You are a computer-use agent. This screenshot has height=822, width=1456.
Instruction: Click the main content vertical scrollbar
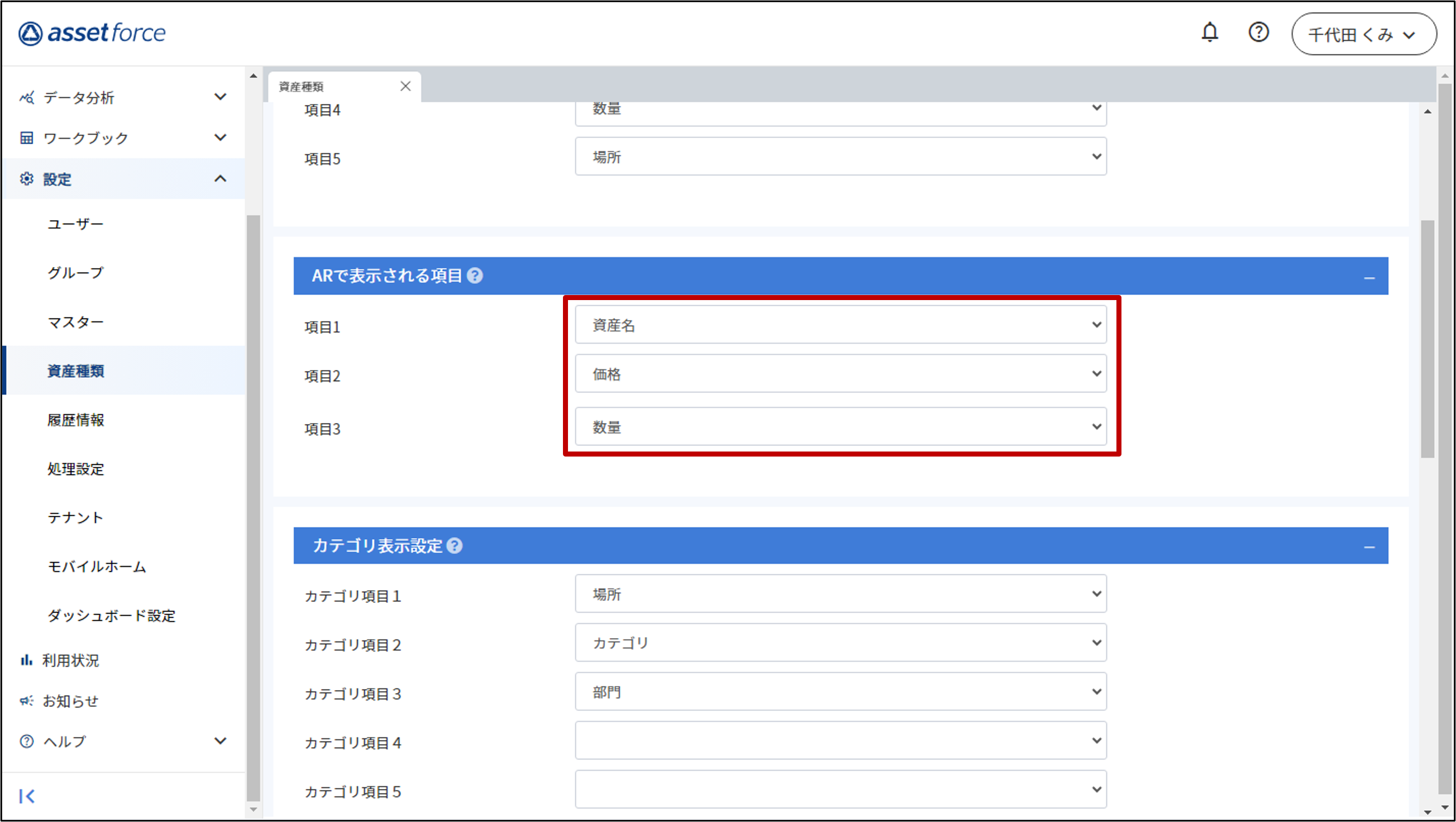point(1427,339)
